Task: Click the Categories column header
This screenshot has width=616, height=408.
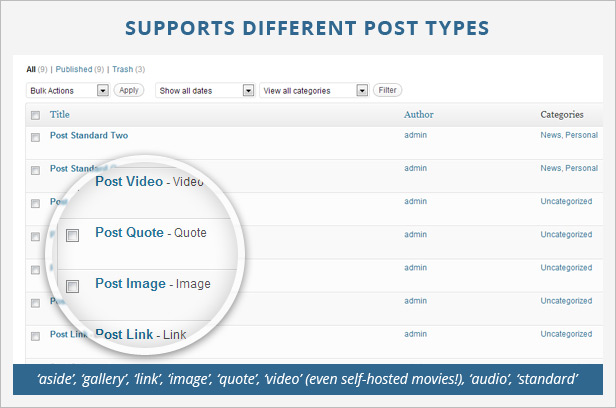Action: tap(562, 115)
